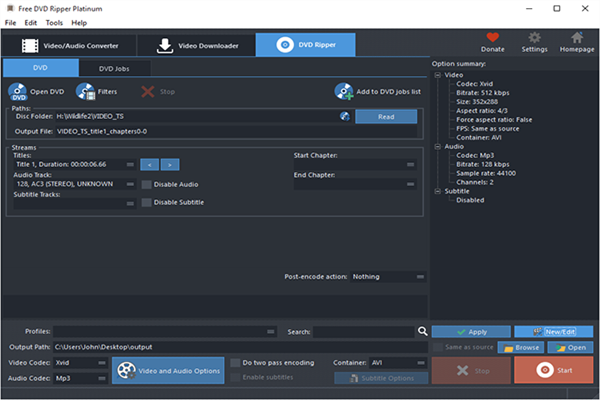Enable the Disable Audio checkbox
Image resolution: width=600 pixels, height=400 pixels.
(x=146, y=184)
